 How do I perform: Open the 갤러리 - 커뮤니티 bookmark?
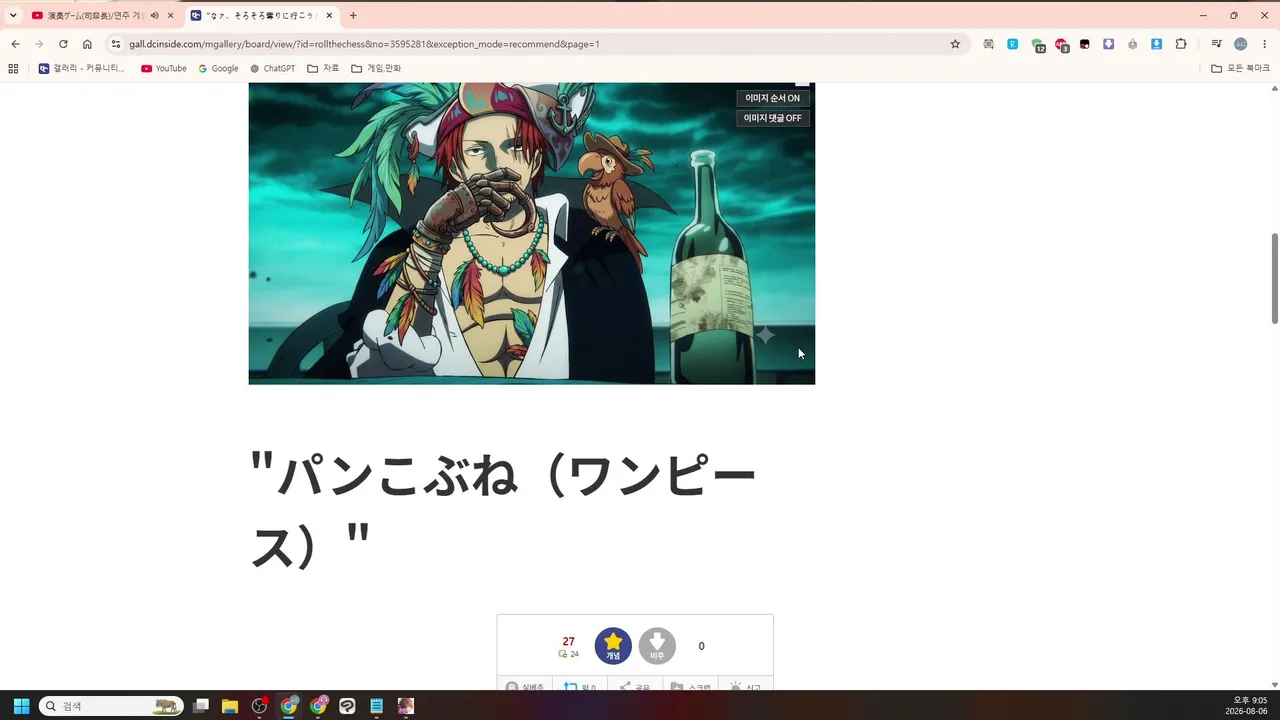click(x=82, y=68)
